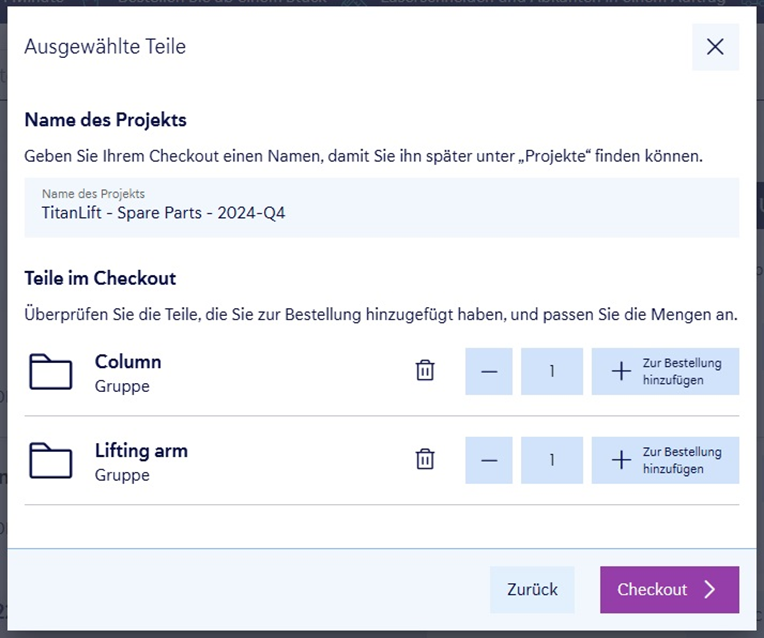The height and width of the screenshot is (638, 764).
Task: Click the Column quantity field
Action: point(552,371)
